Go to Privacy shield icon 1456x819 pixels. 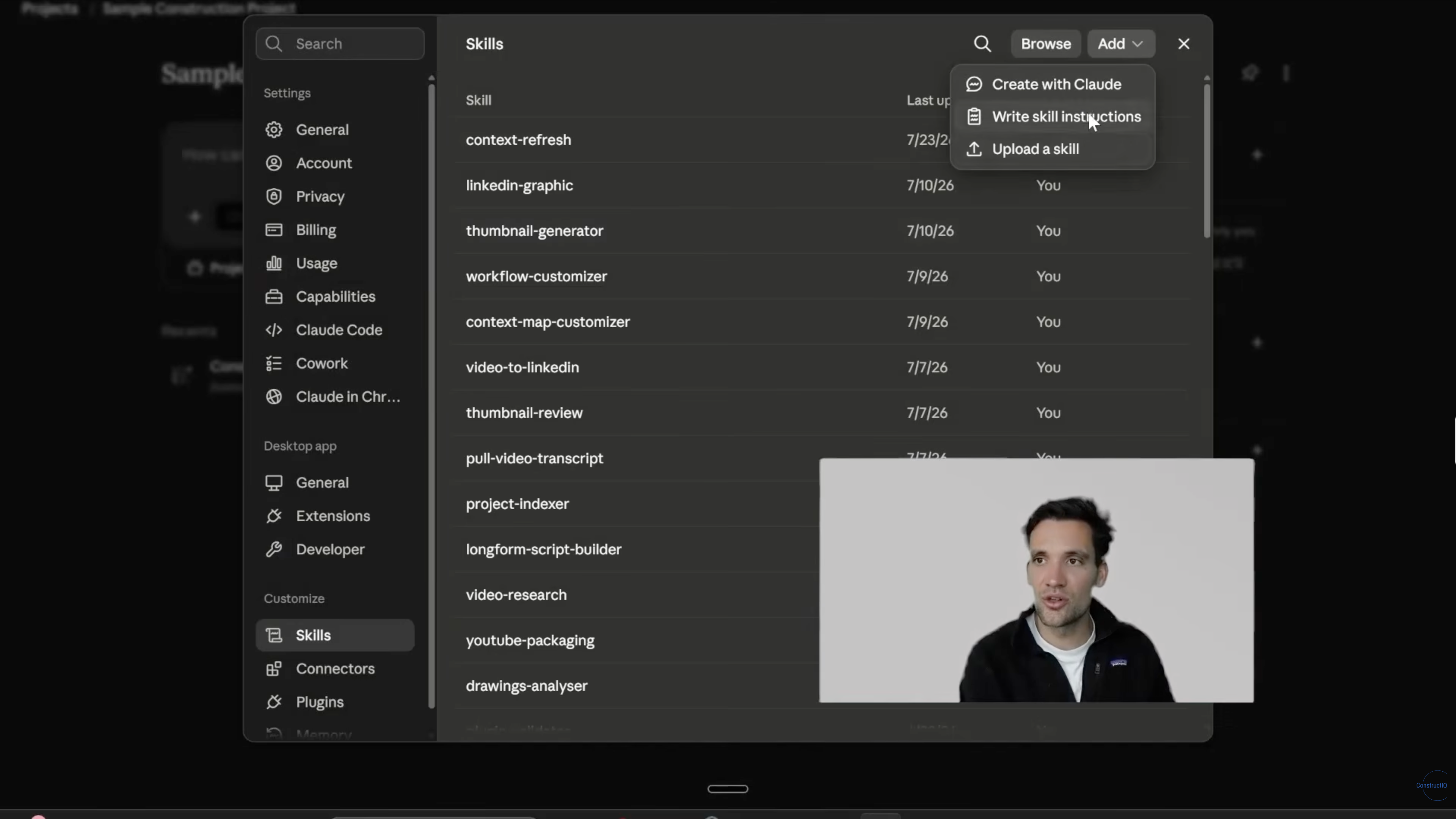[x=274, y=196]
